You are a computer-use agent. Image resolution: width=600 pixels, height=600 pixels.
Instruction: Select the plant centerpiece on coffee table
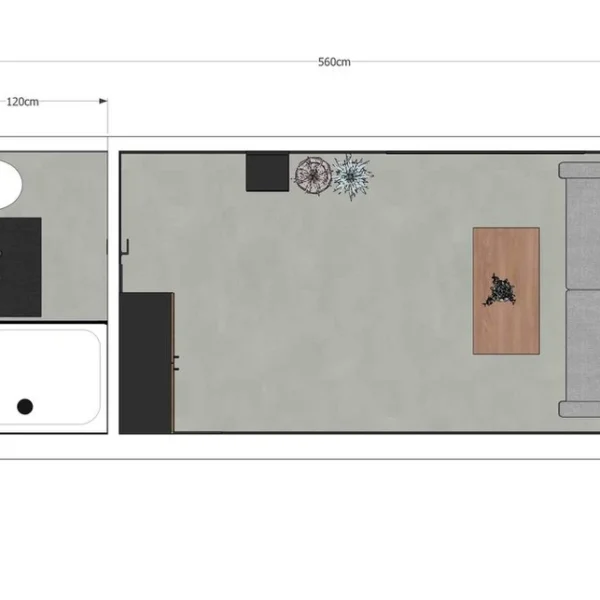point(500,290)
